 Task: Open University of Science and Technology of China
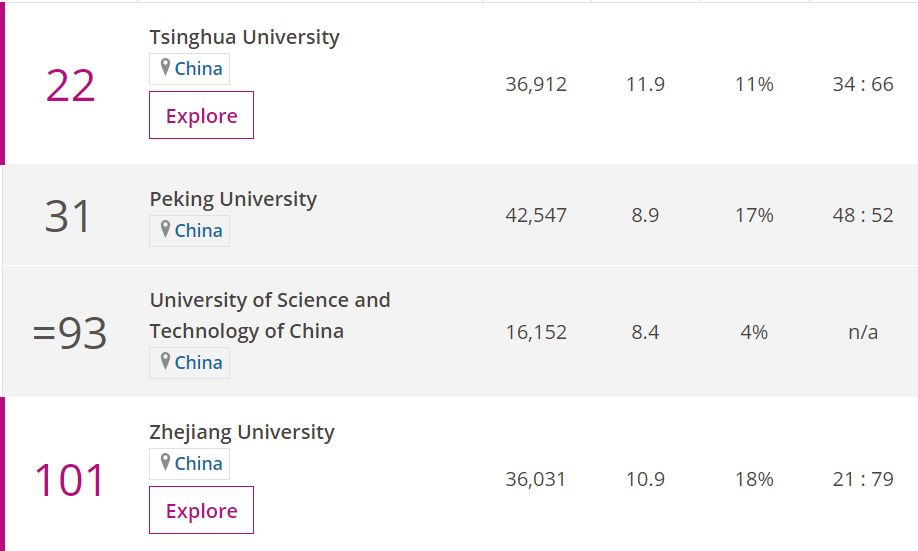pos(270,315)
